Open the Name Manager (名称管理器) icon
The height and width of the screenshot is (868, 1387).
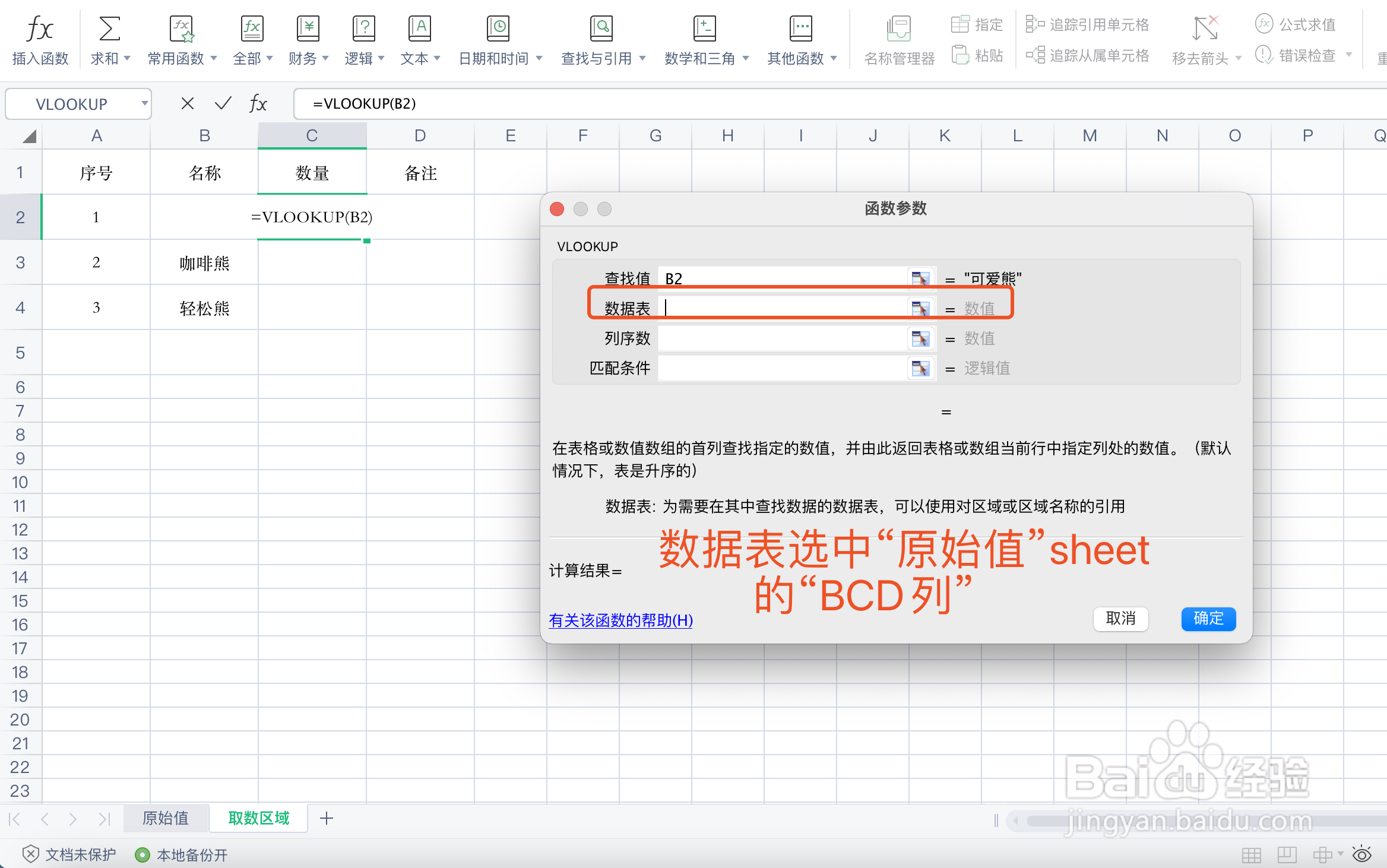coord(899,28)
